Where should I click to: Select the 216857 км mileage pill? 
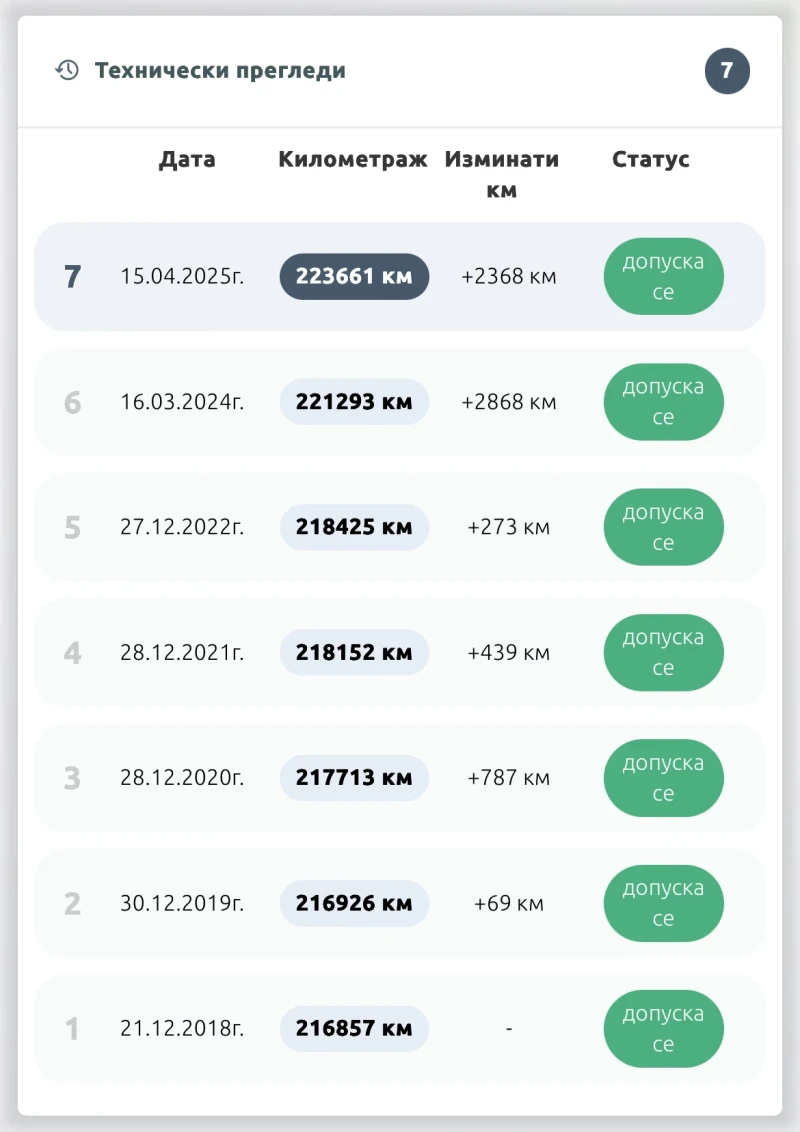pyautogui.click(x=354, y=1028)
